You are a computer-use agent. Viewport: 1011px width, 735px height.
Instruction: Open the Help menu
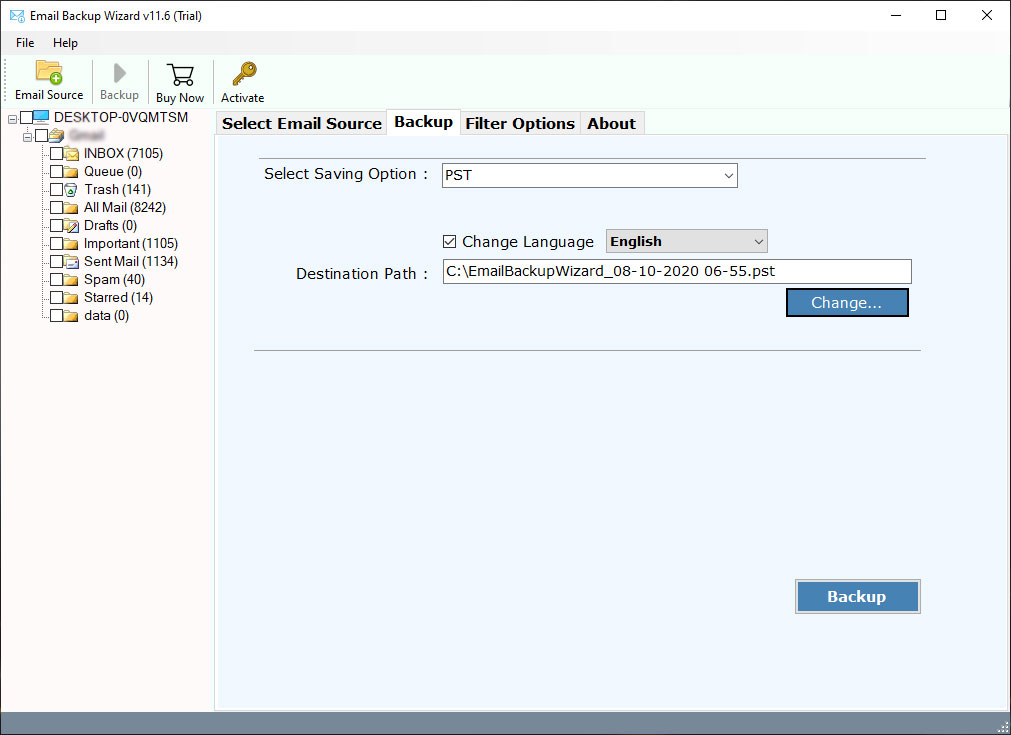pos(65,43)
